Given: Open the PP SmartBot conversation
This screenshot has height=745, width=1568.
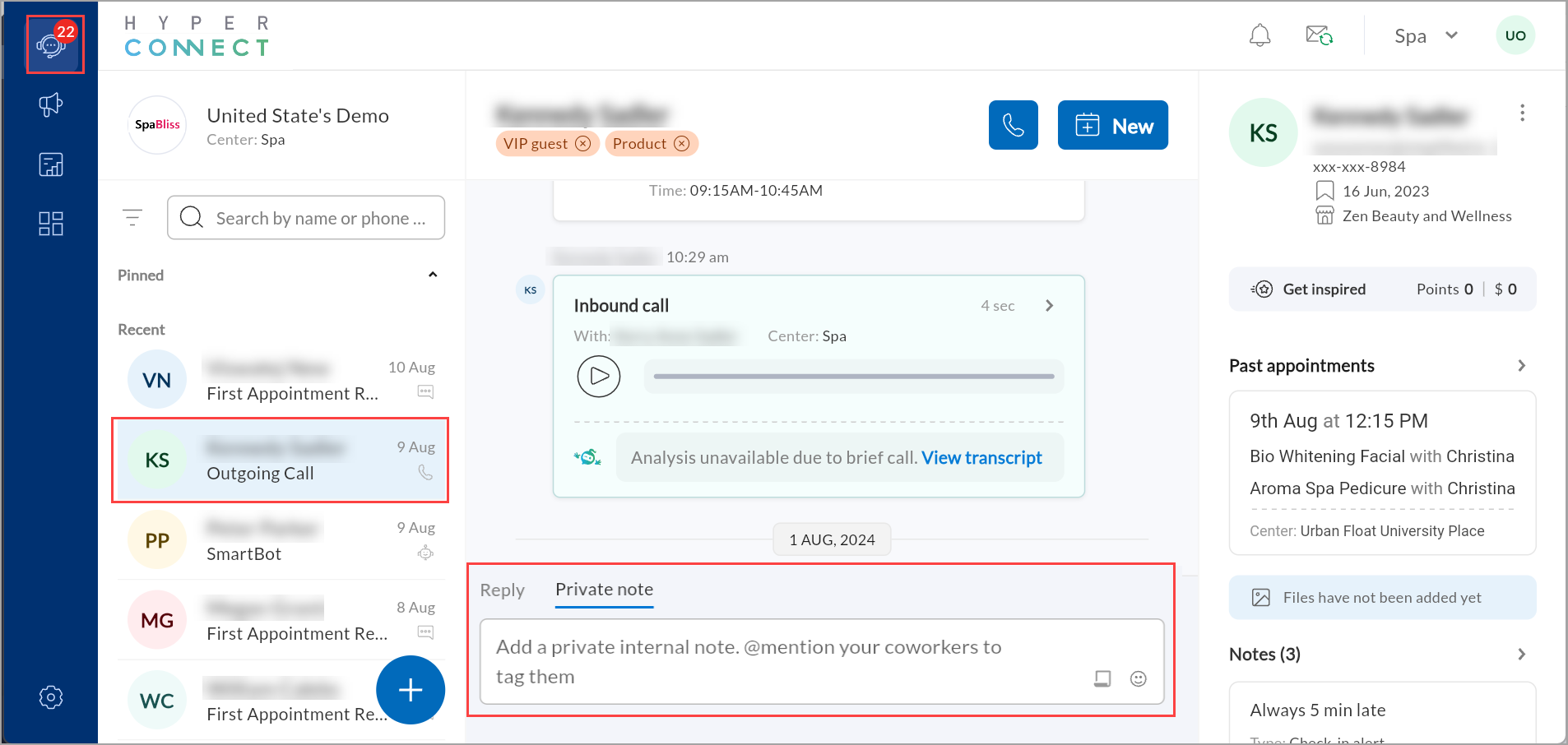Looking at the screenshot, I should pos(281,540).
